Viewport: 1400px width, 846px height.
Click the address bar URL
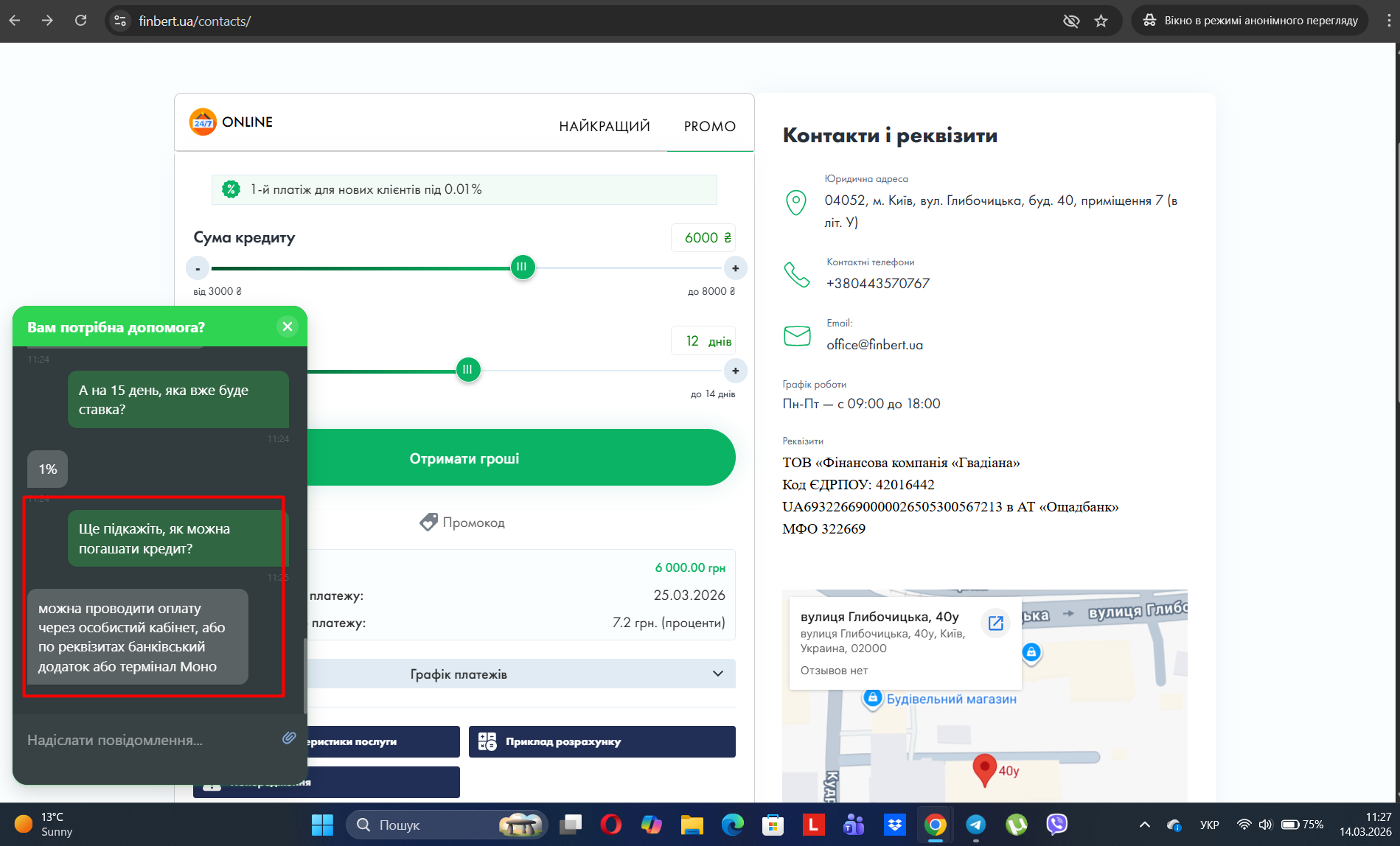195,21
